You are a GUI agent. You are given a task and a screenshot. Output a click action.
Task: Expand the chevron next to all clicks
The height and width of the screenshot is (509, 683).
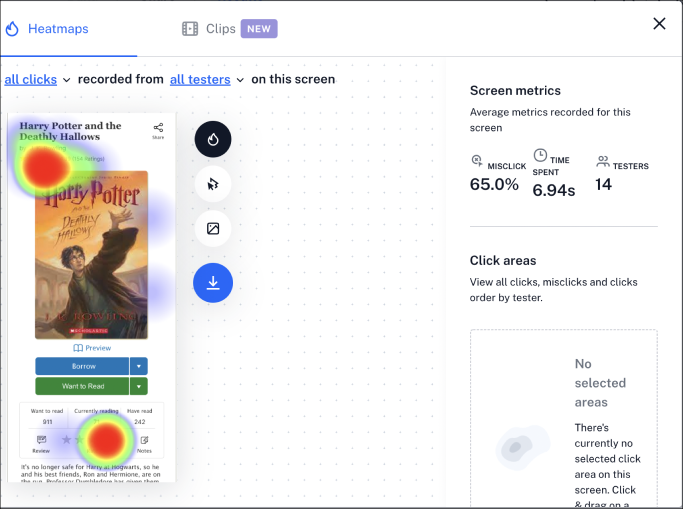coord(66,80)
